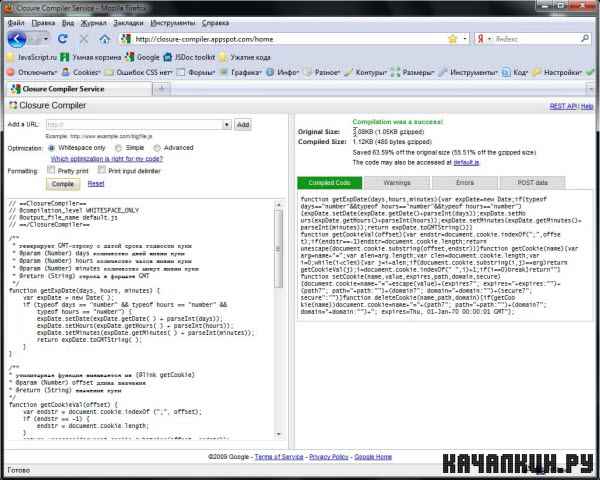
Task: Open the address bar history dropdown
Action: tap(465, 39)
